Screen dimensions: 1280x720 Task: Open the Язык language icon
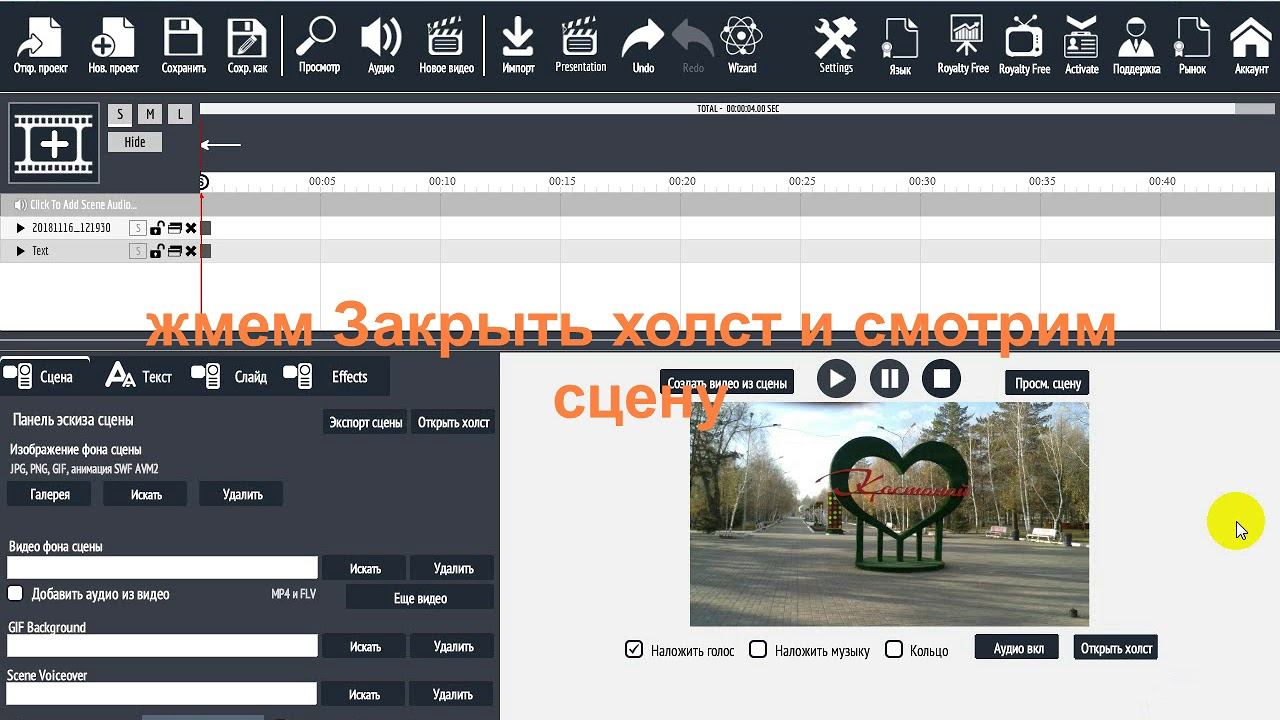899,46
